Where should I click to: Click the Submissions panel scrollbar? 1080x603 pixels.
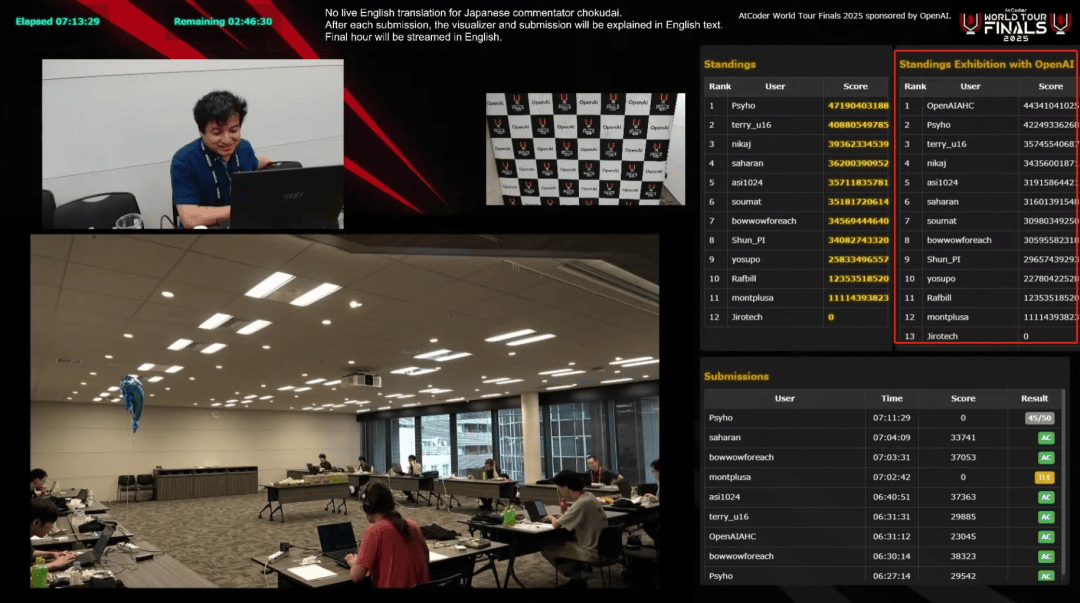click(x=1064, y=482)
